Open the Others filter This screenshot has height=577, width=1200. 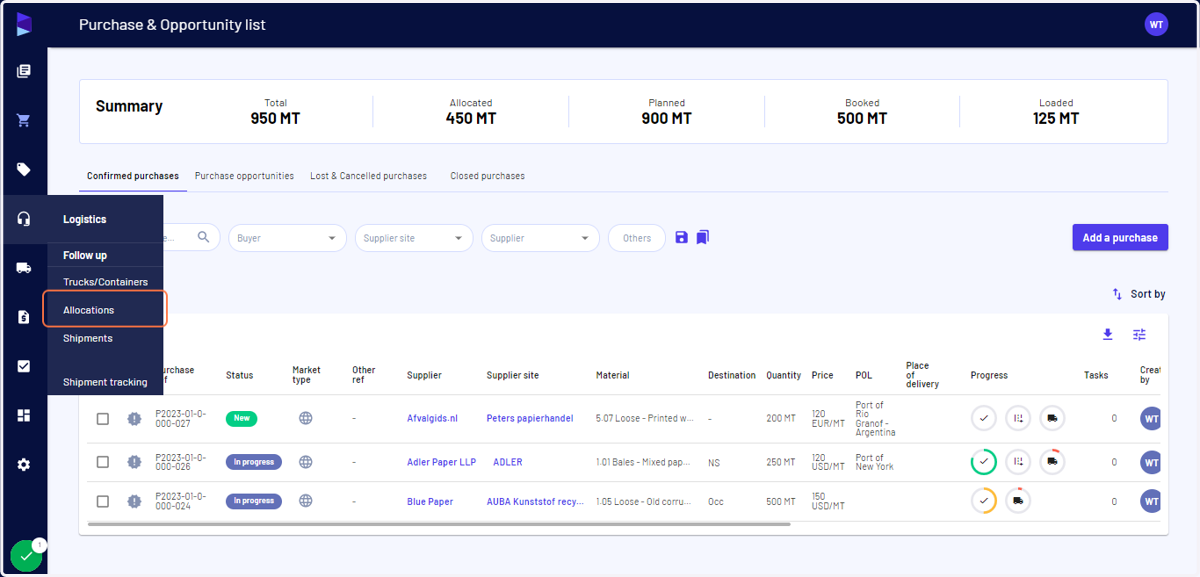[637, 238]
